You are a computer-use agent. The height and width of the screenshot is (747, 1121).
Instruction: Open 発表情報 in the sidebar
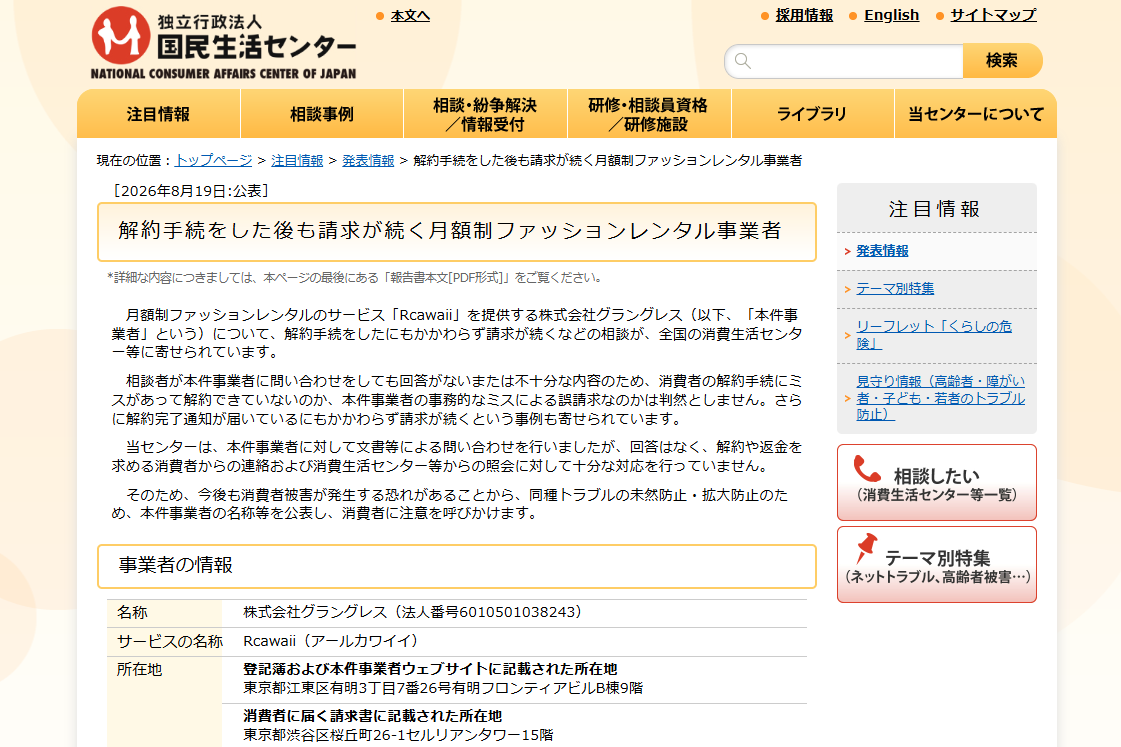point(882,251)
